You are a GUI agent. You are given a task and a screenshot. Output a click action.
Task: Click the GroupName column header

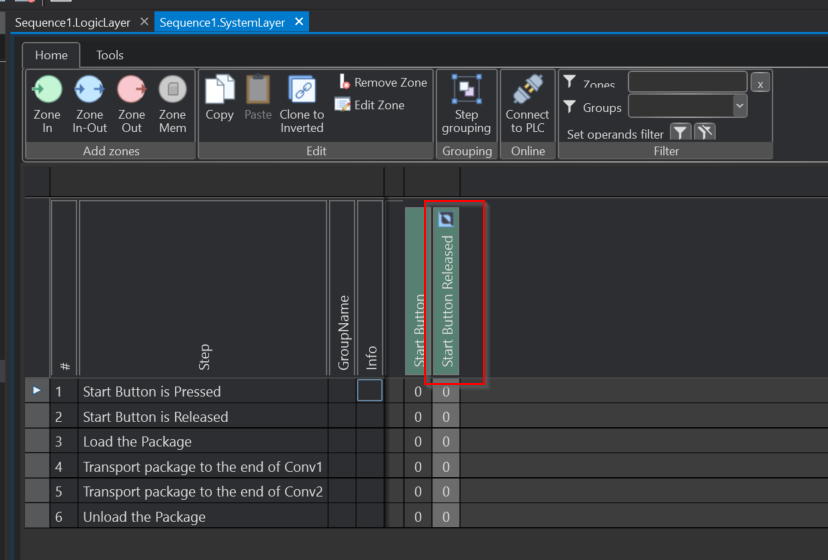pos(342,288)
